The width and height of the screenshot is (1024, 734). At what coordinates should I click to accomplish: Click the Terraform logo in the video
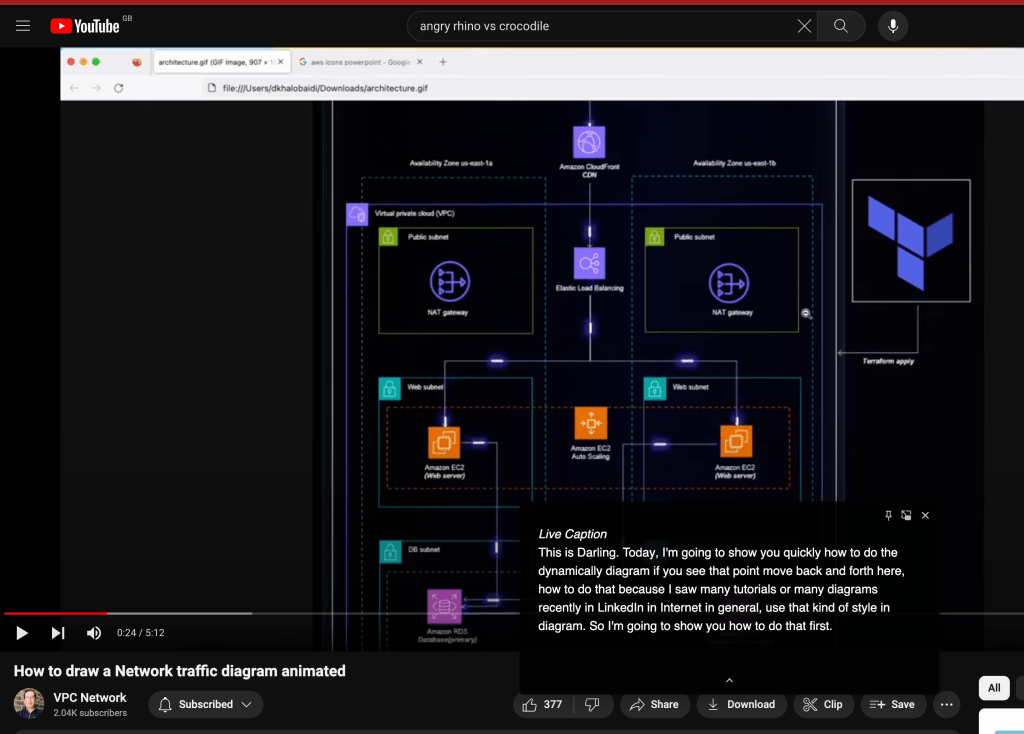910,240
